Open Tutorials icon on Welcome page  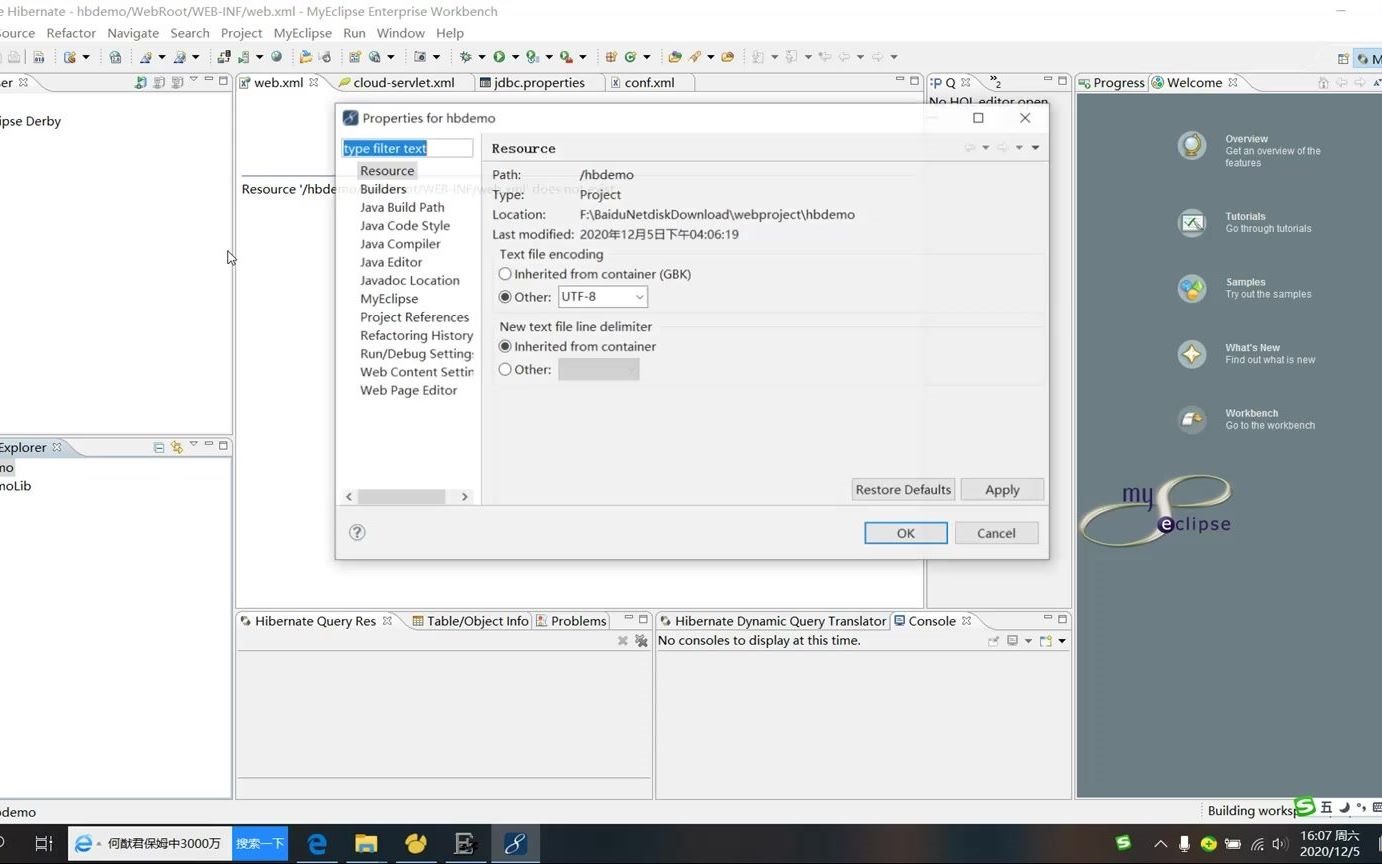coord(1191,222)
